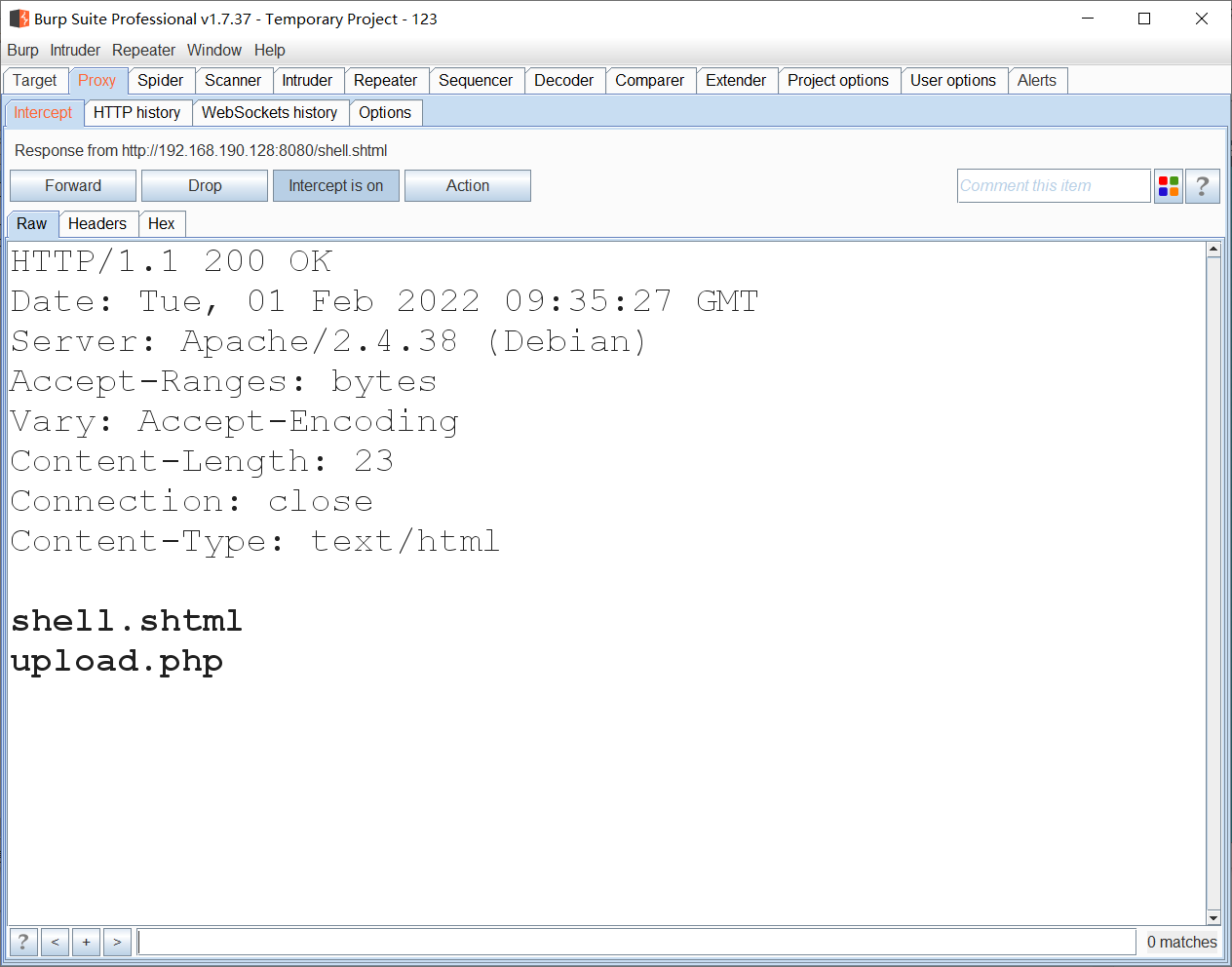The width and height of the screenshot is (1232, 967).
Task: Open the Window menu
Action: point(214,51)
